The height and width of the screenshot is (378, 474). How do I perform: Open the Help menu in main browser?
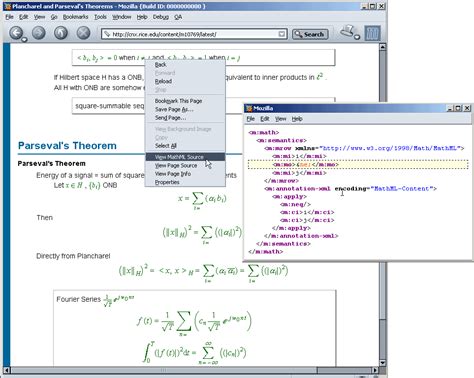142,17
